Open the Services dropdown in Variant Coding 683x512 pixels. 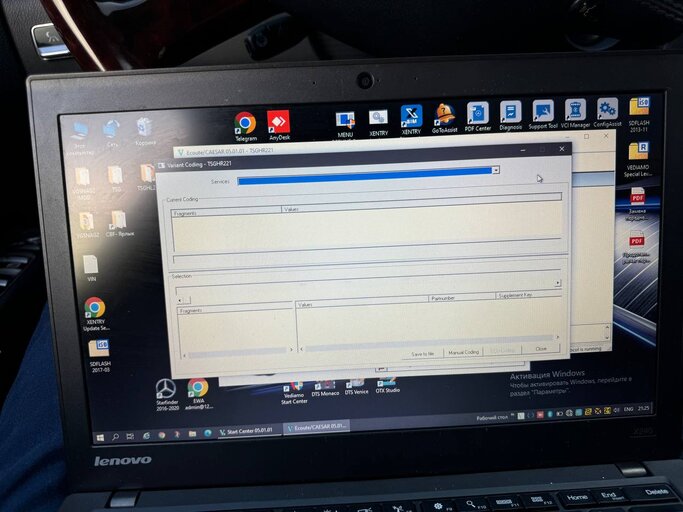tap(495, 170)
